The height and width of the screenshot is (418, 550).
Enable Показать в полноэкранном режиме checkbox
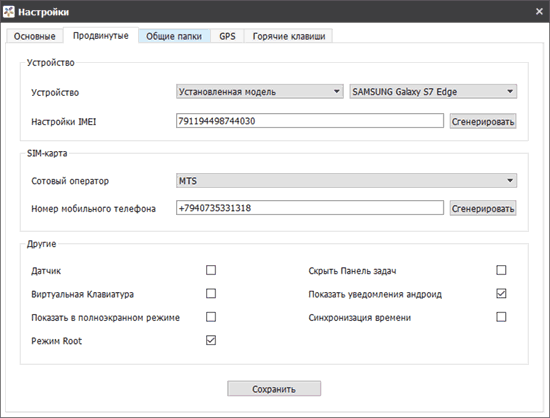[211, 317]
